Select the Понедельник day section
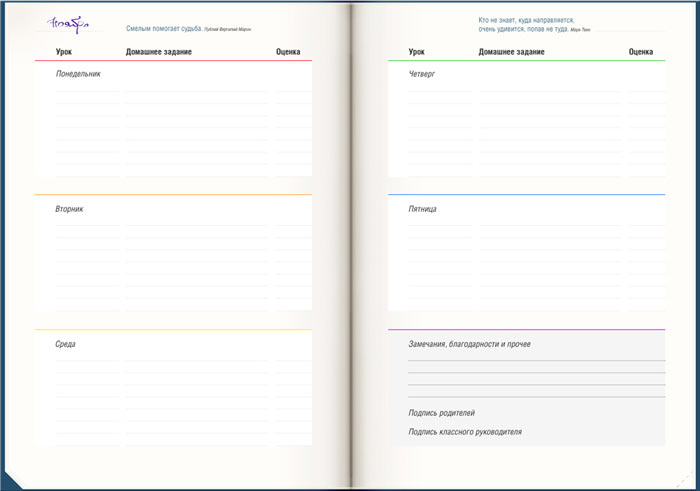 (x=78, y=73)
